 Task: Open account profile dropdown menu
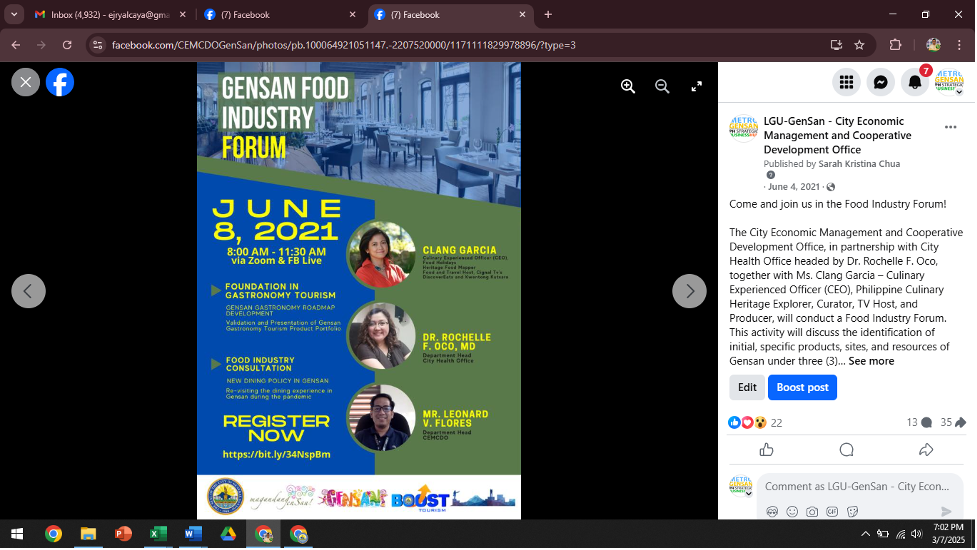pos(948,83)
